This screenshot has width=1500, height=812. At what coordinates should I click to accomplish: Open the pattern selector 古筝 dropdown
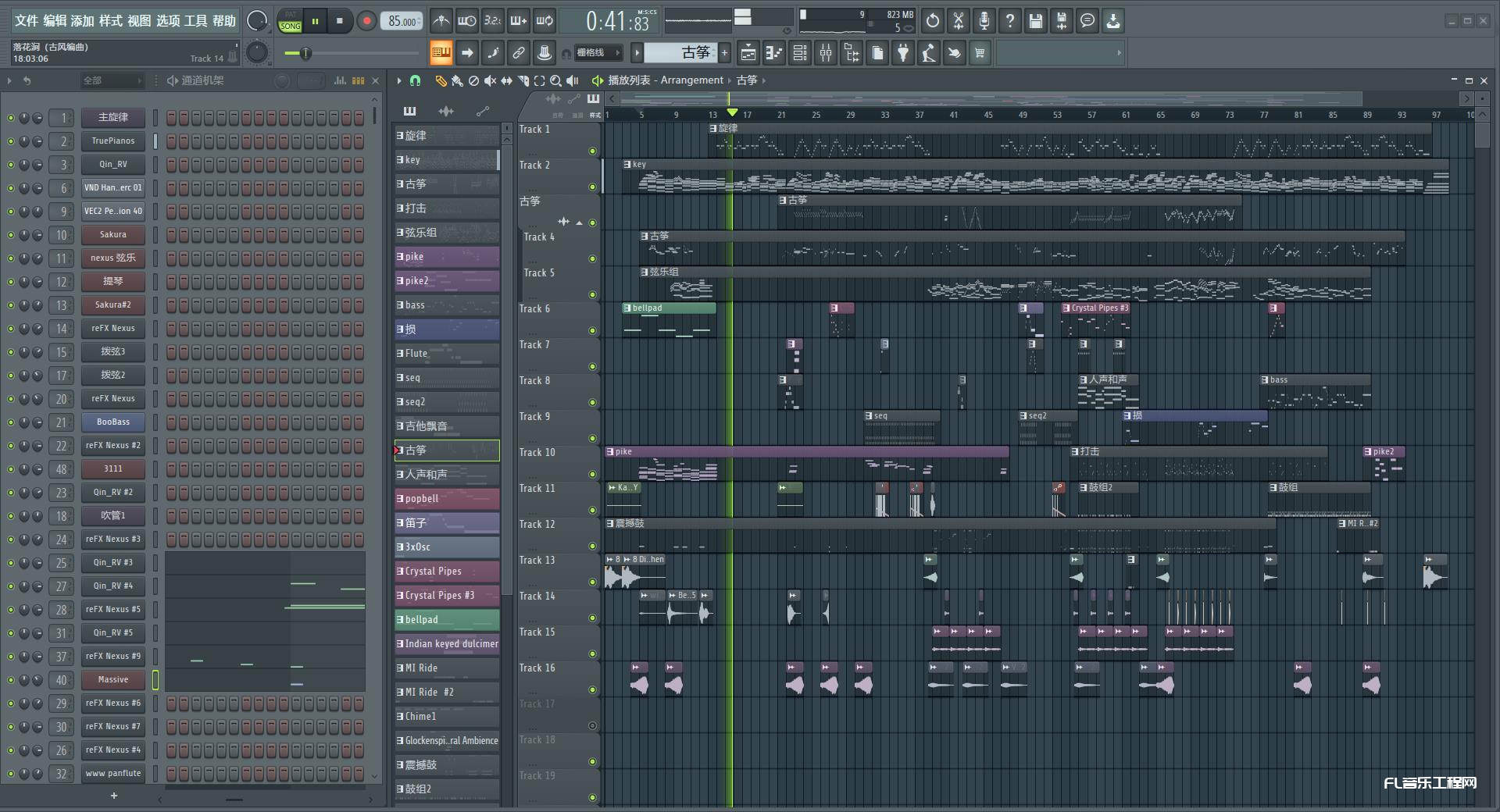(x=680, y=53)
